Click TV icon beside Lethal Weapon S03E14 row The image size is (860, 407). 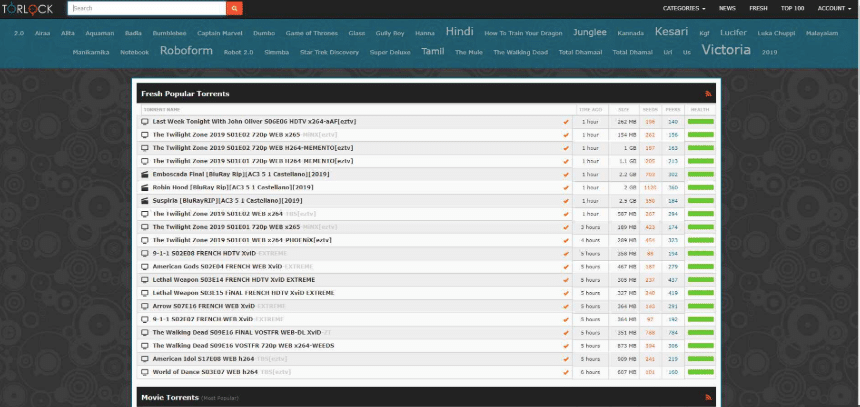click(x=145, y=280)
